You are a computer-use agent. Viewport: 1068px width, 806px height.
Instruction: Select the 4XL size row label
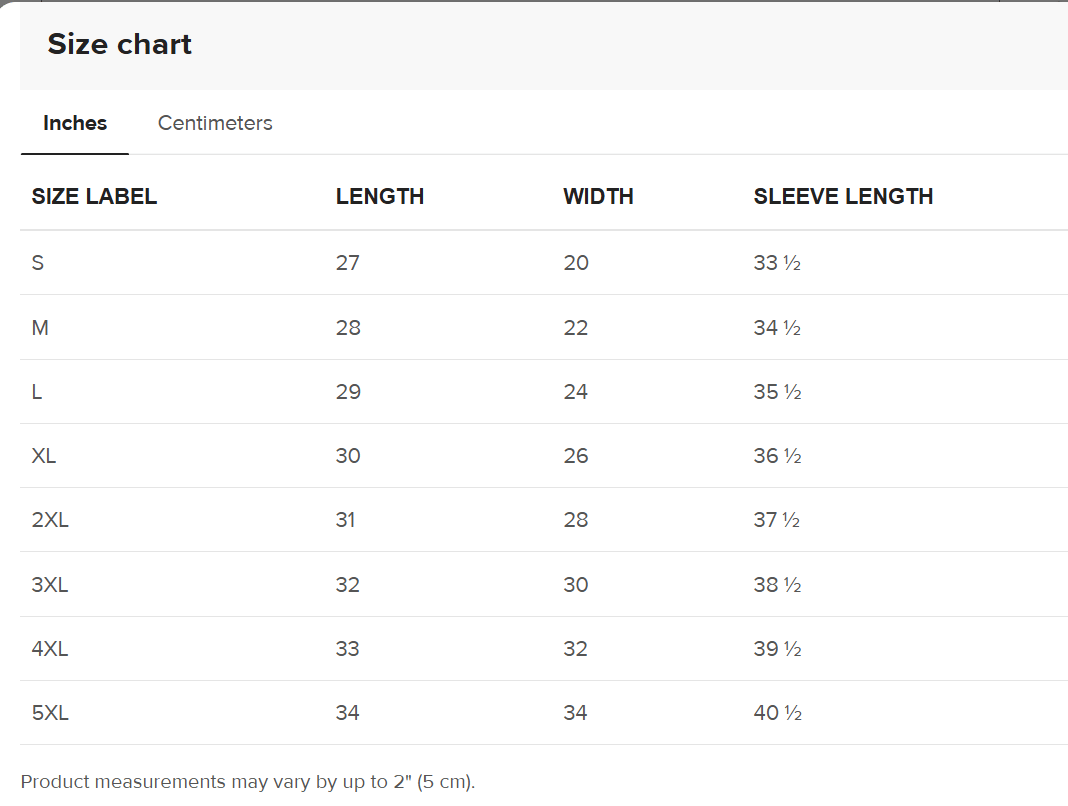point(50,649)
